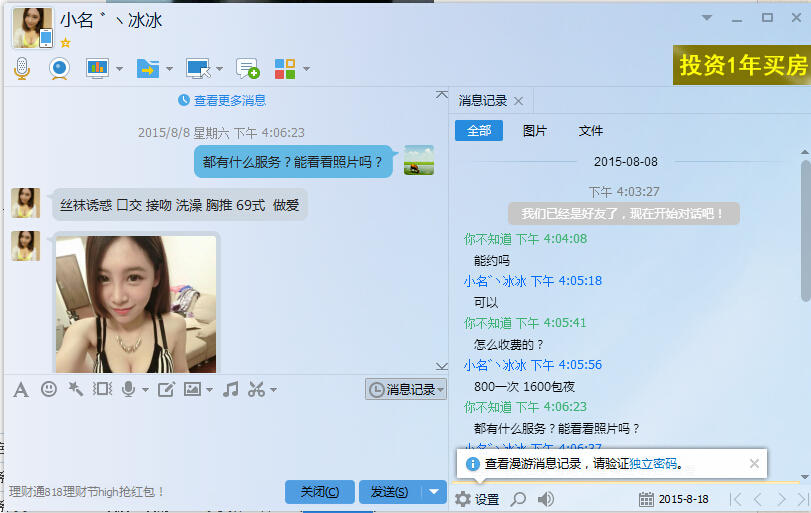This screenshot has width=811, height=513.
Task: Start a voice call with the microphone icon
Action: tap(21, 68)
